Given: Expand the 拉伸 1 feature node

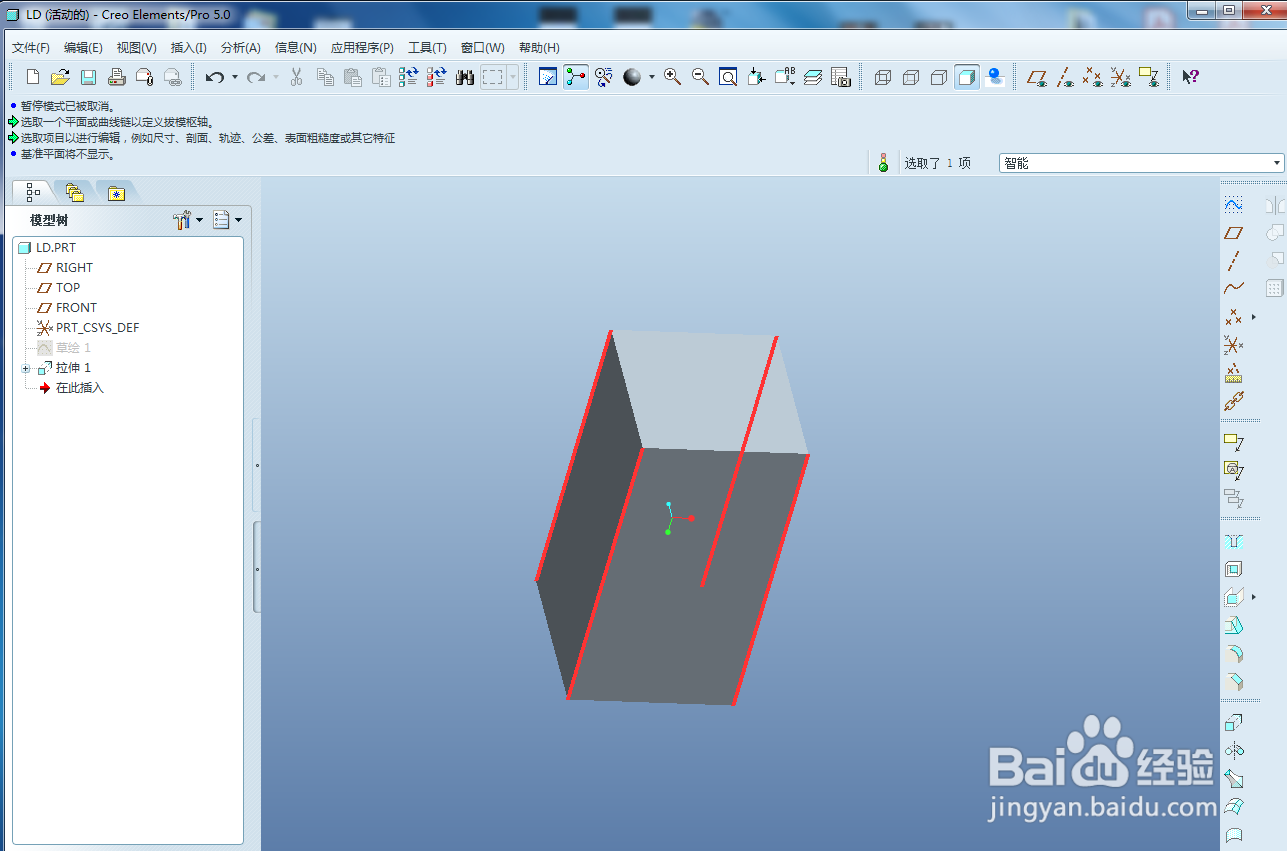Looking at the screenshot, I should pos(26,368).
